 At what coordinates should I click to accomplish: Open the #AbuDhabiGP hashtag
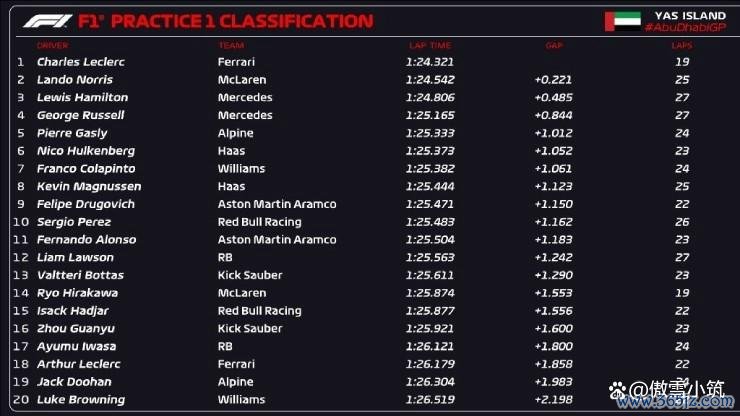tap(685, 27)
